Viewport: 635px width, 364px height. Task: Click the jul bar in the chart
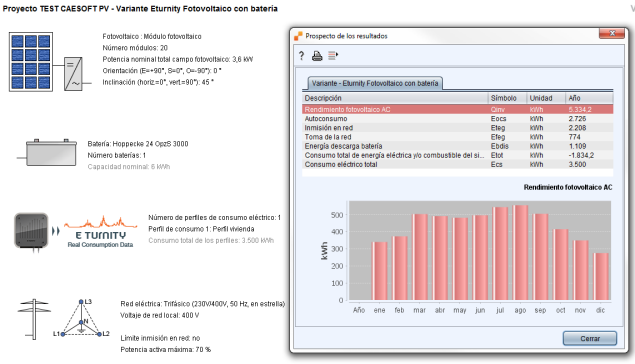tap(500, 253)
